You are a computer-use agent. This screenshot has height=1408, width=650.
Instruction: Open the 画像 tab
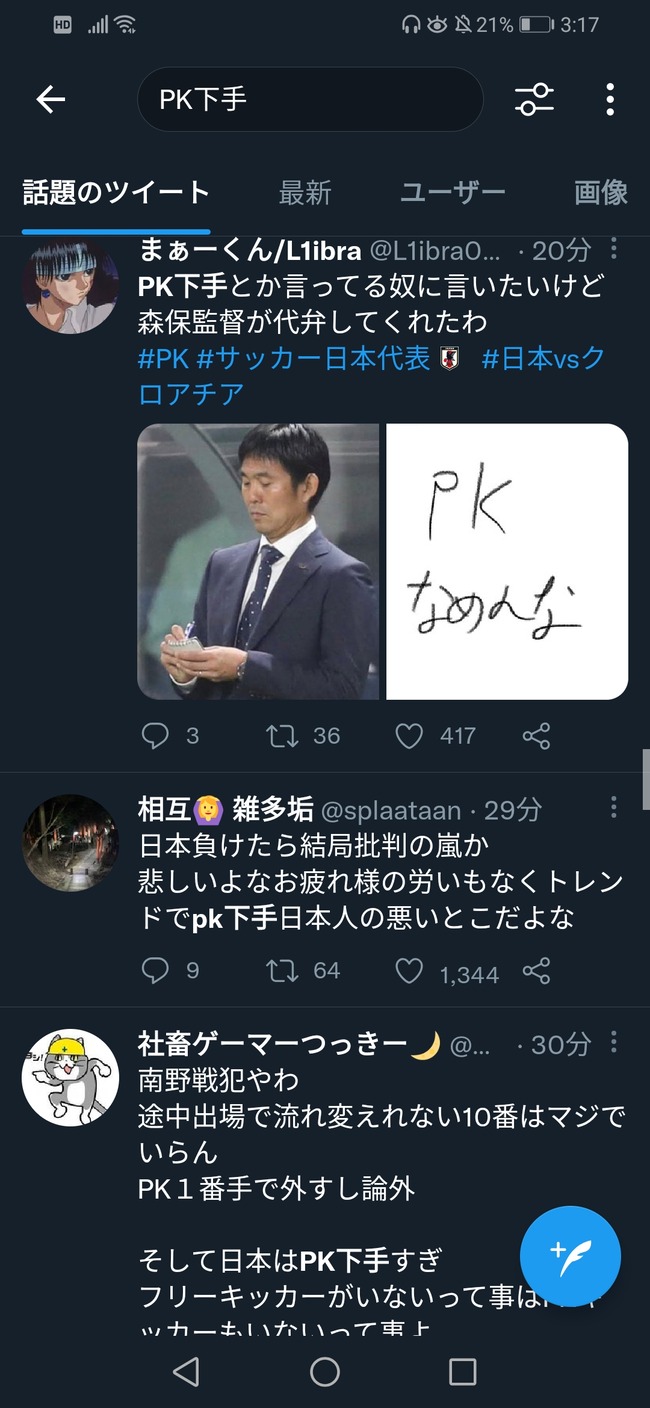(x=601, y=192)
